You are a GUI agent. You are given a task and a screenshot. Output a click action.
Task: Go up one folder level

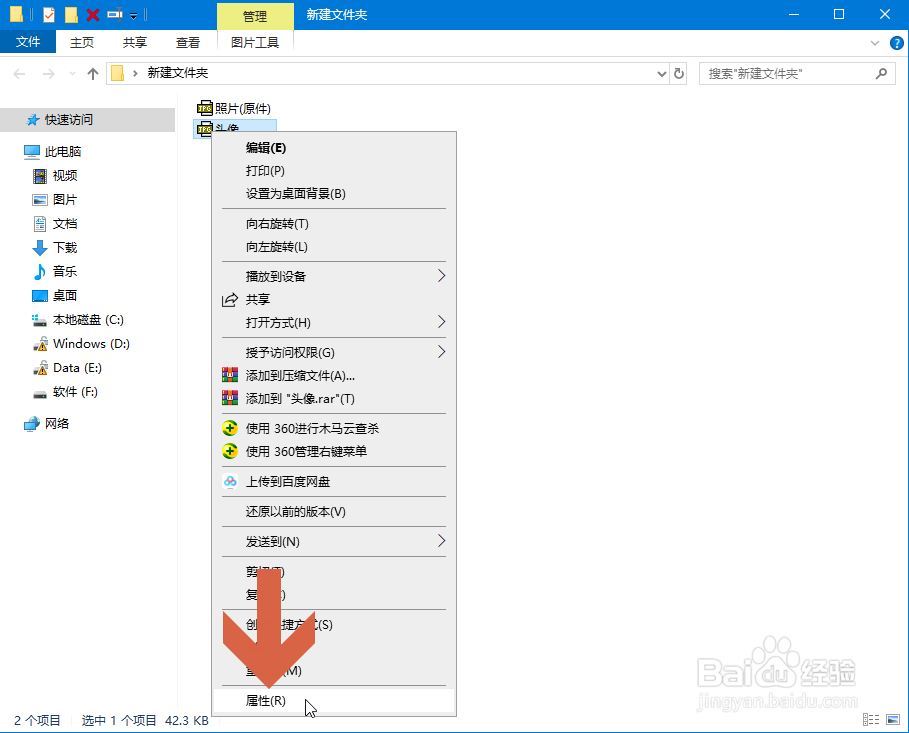click(93, 74)
